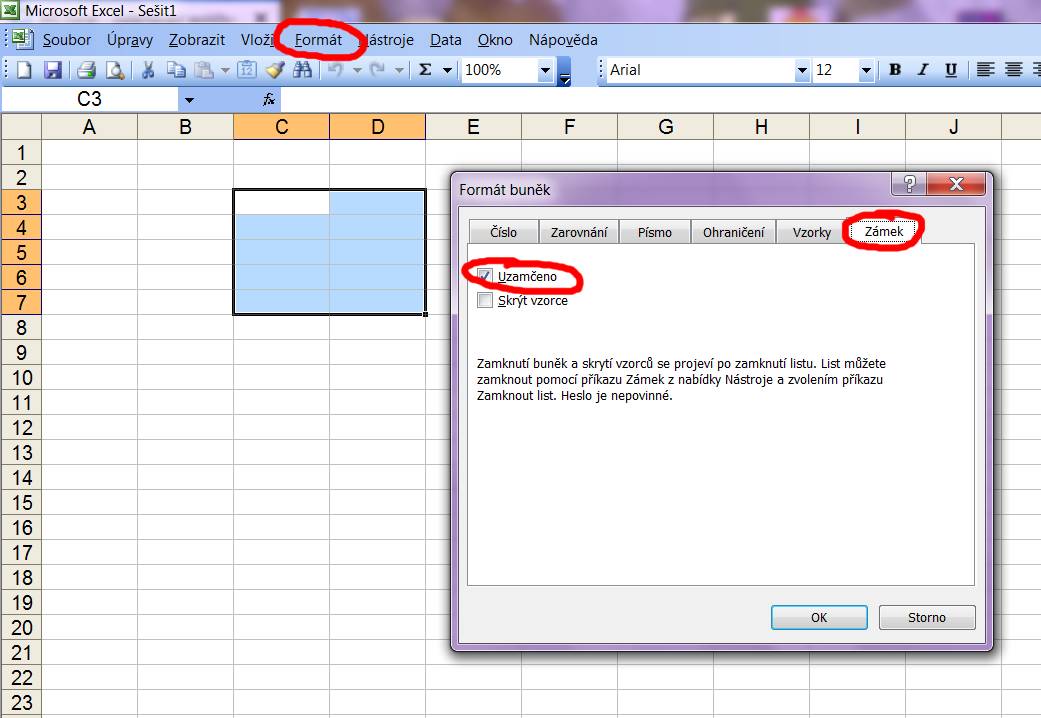Select row 23 header
1041x718 pixels.
coord(21,703)
